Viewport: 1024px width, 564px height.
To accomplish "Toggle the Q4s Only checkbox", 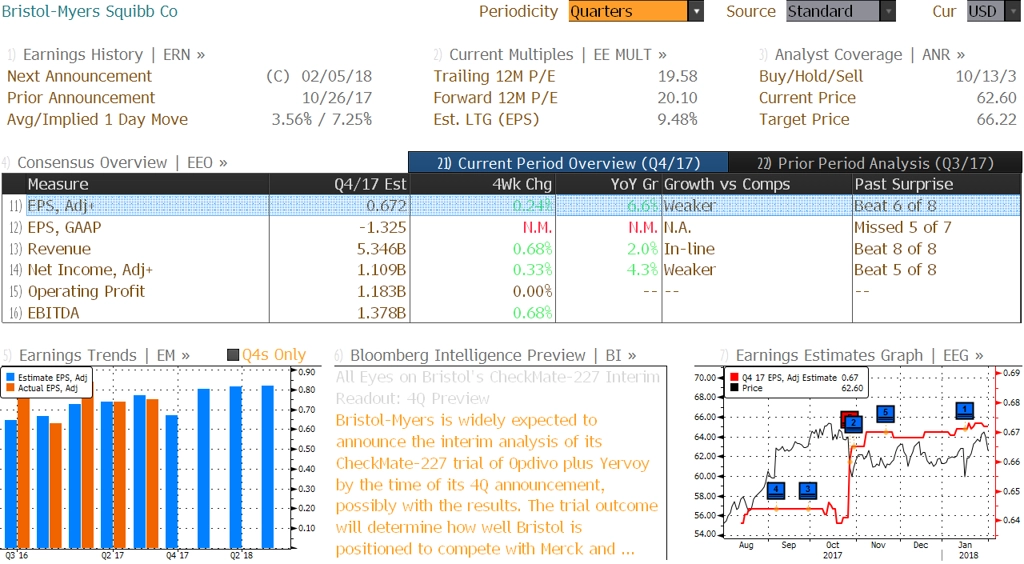I will [x=232, y=355].
